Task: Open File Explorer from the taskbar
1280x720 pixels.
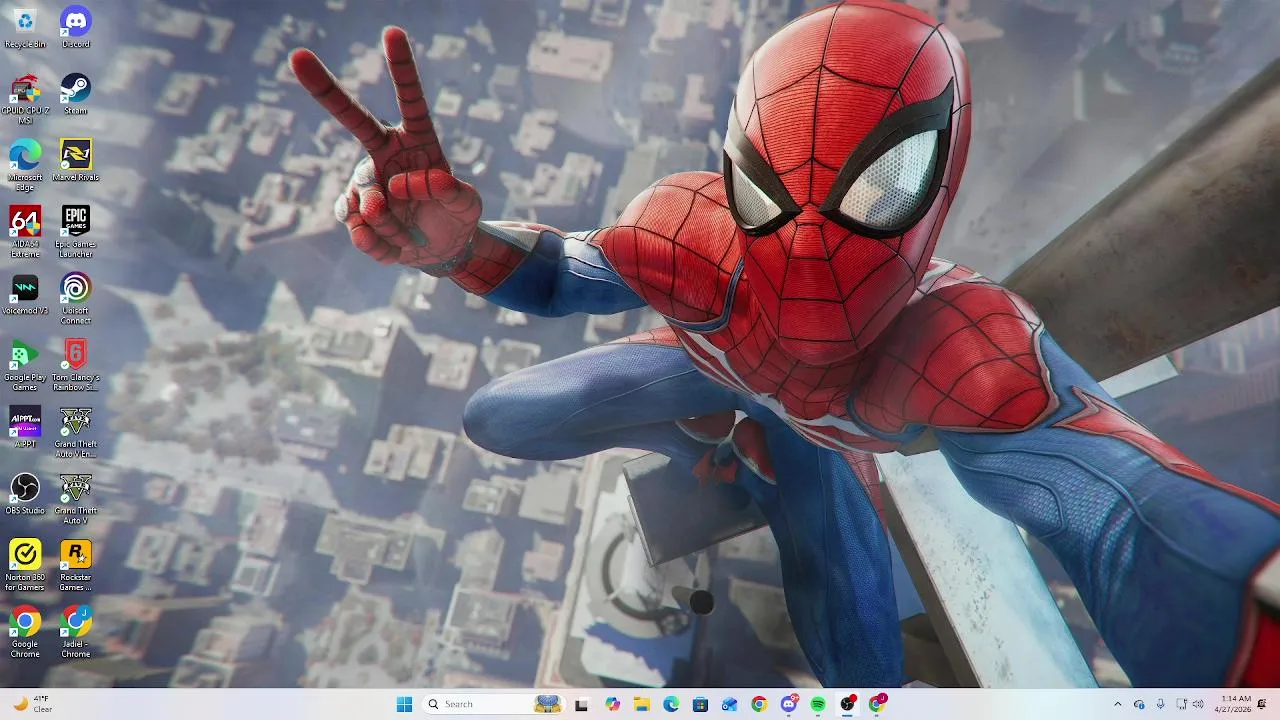Action: (x=642, y=704)
